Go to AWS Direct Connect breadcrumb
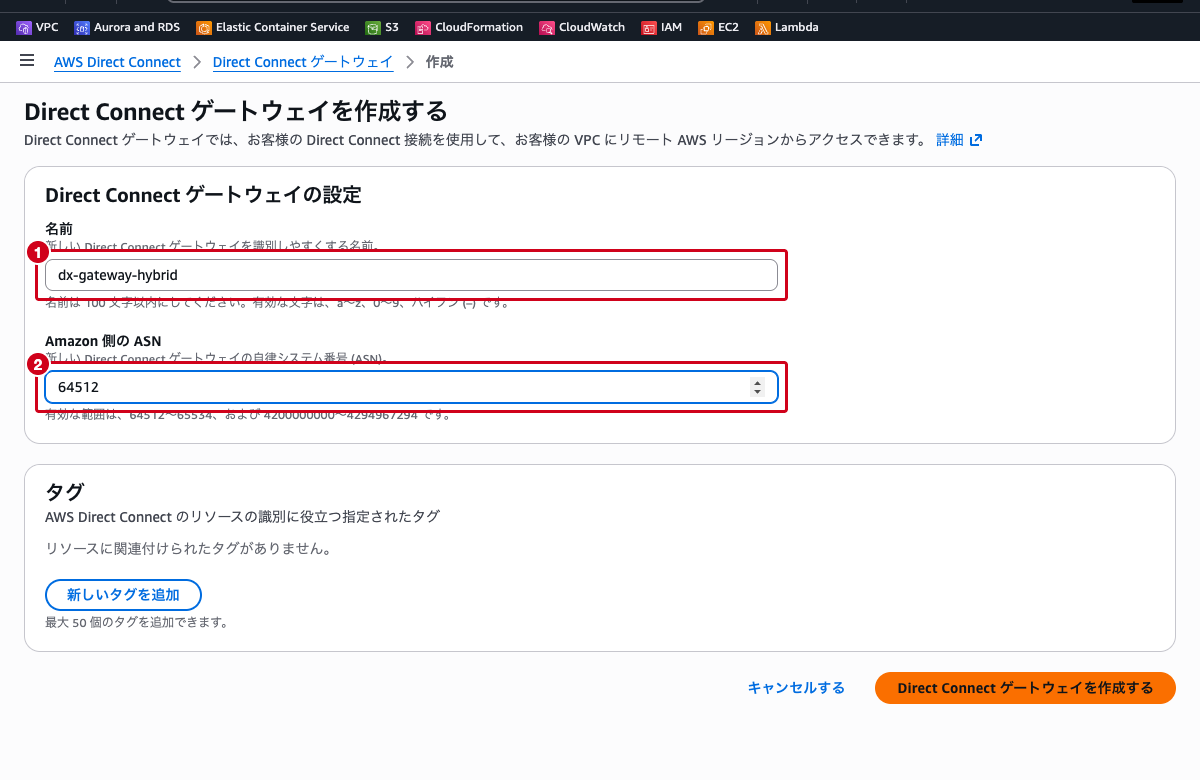 [117, 62]
